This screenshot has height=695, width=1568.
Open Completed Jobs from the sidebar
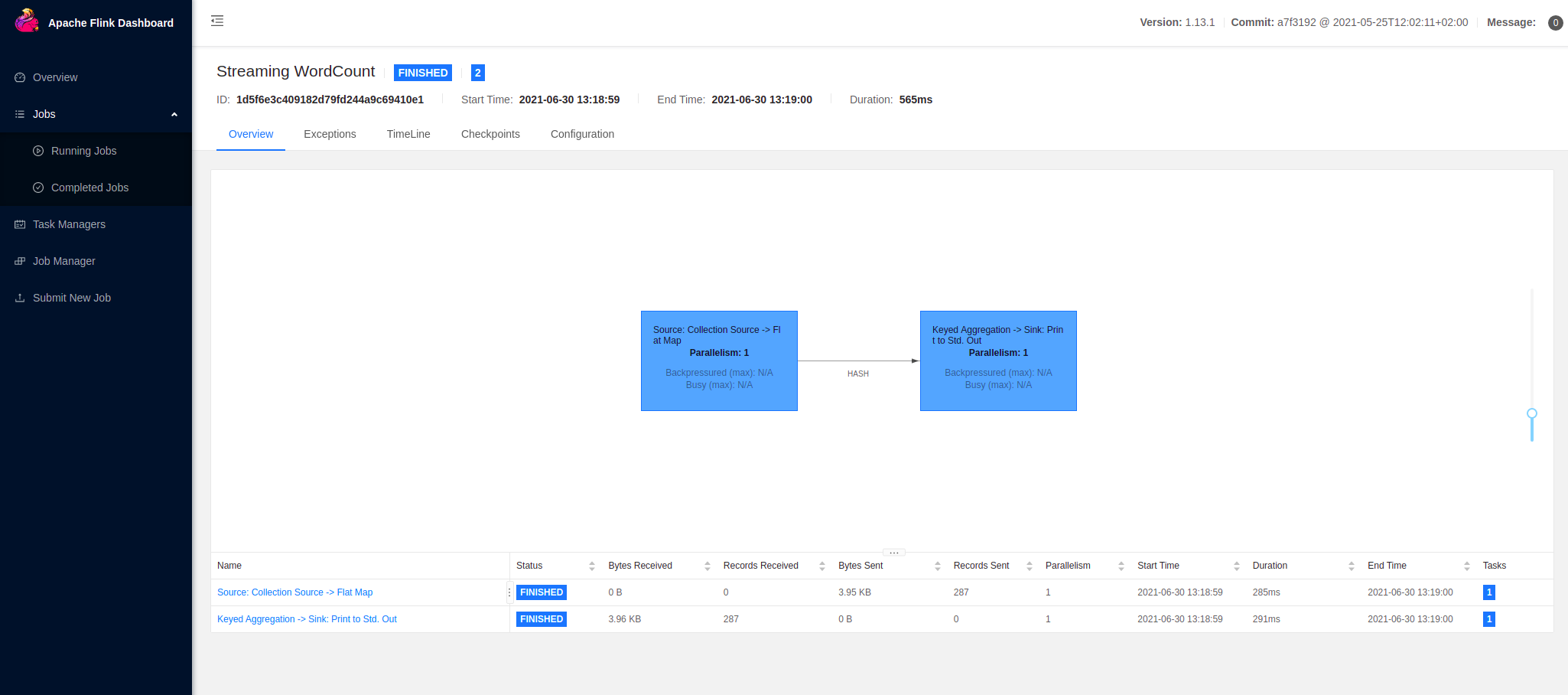coord(90,187)
